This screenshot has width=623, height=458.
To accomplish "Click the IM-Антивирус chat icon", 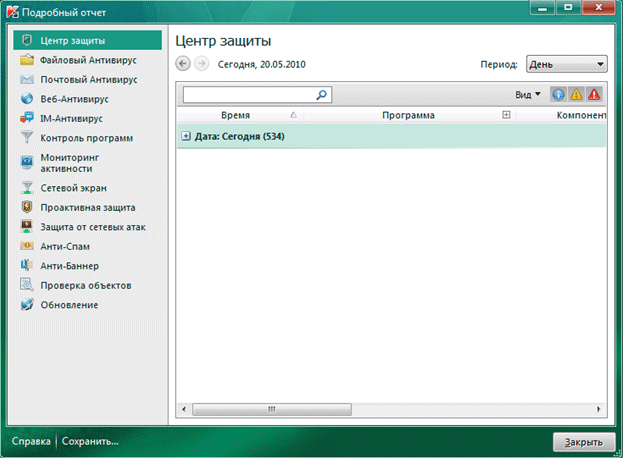I will tap(27, 118).
